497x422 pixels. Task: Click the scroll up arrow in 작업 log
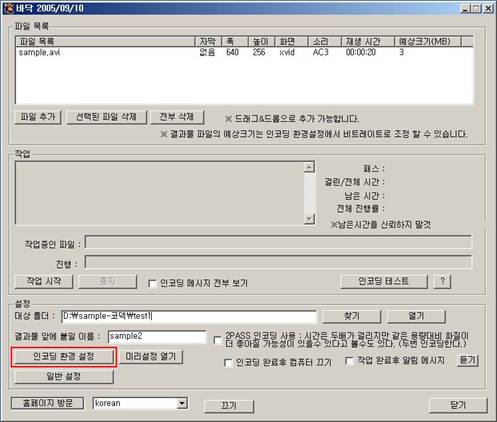click(309, 167)
